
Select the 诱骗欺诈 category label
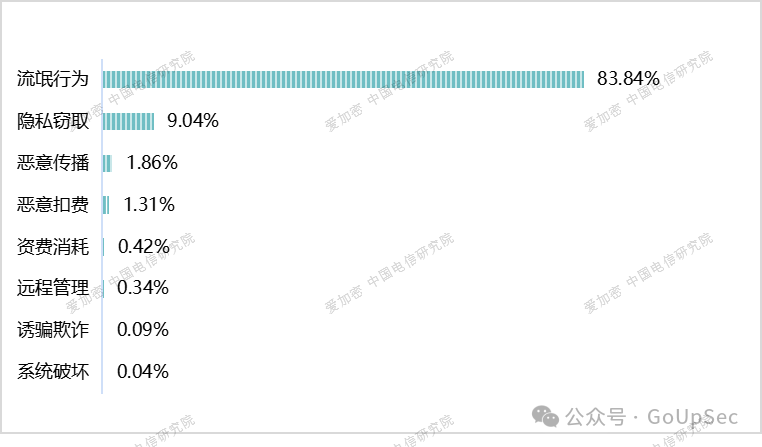click(x=54, y=330)
